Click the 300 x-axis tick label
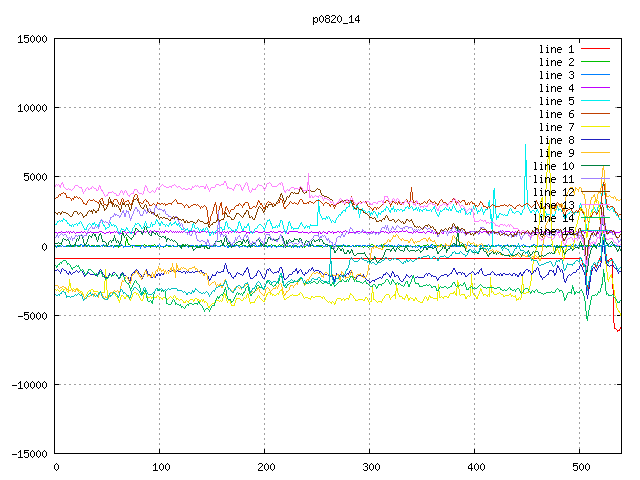The width and height of the screenshot is (640, 480). coord(370,467)
